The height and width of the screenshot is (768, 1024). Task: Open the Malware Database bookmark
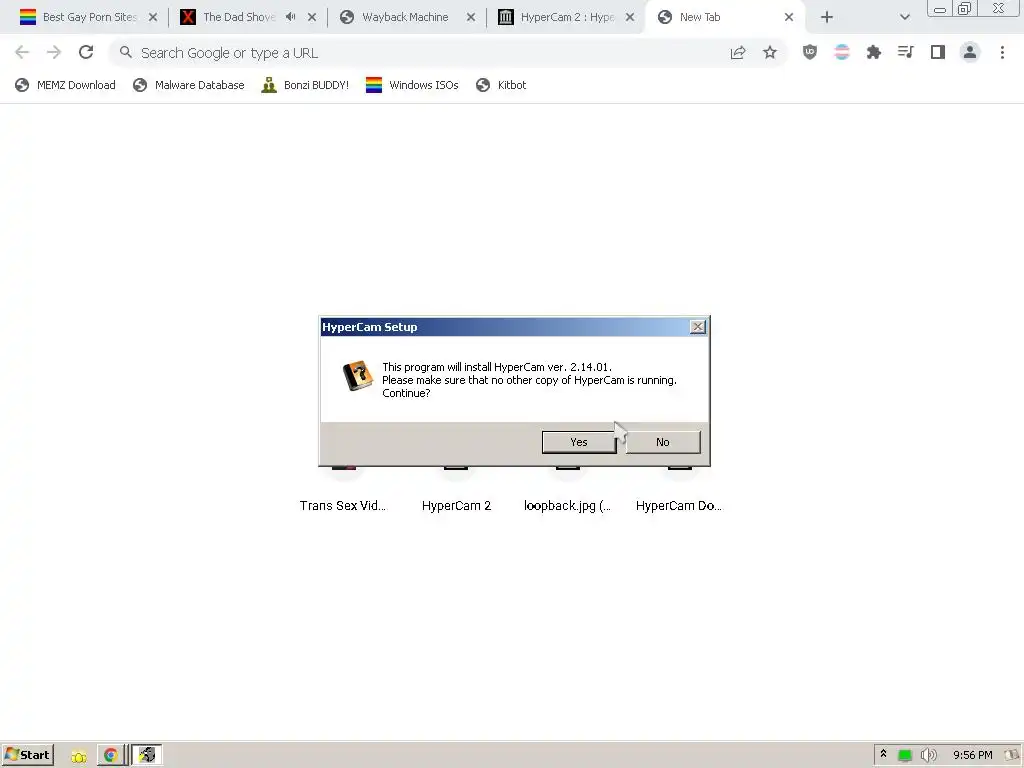click(189, 85)
